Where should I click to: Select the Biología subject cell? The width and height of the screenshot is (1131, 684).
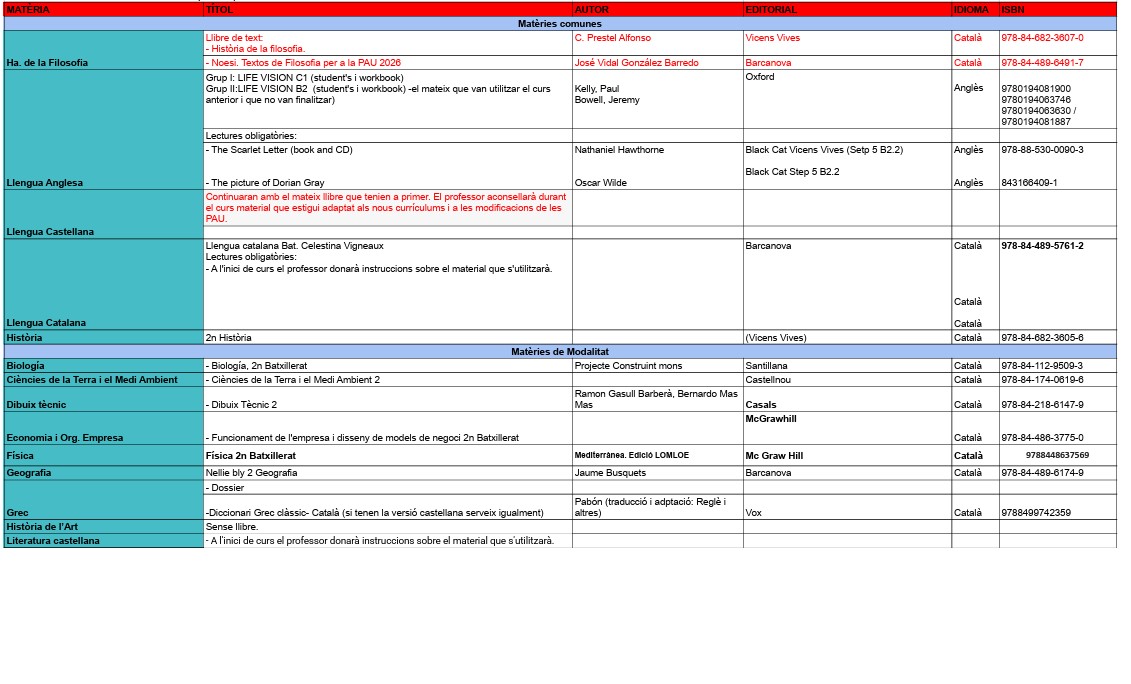point(26,366)
